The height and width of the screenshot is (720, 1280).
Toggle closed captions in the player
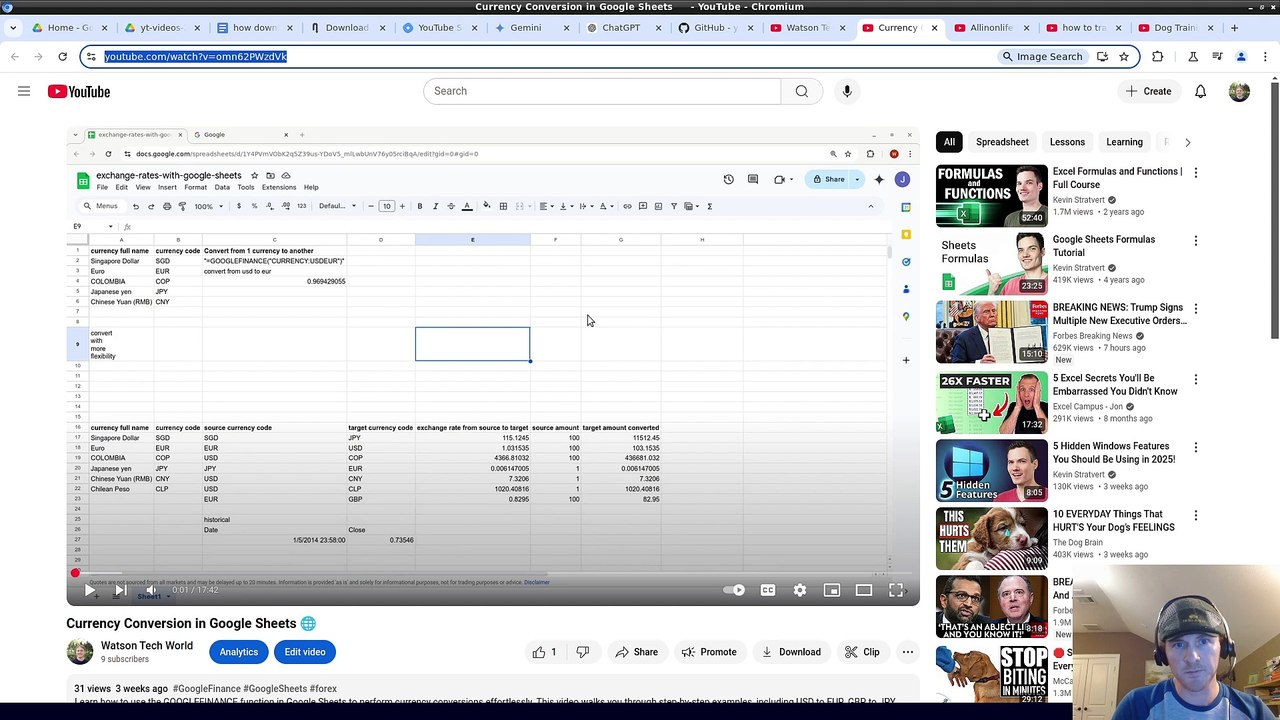768,590
